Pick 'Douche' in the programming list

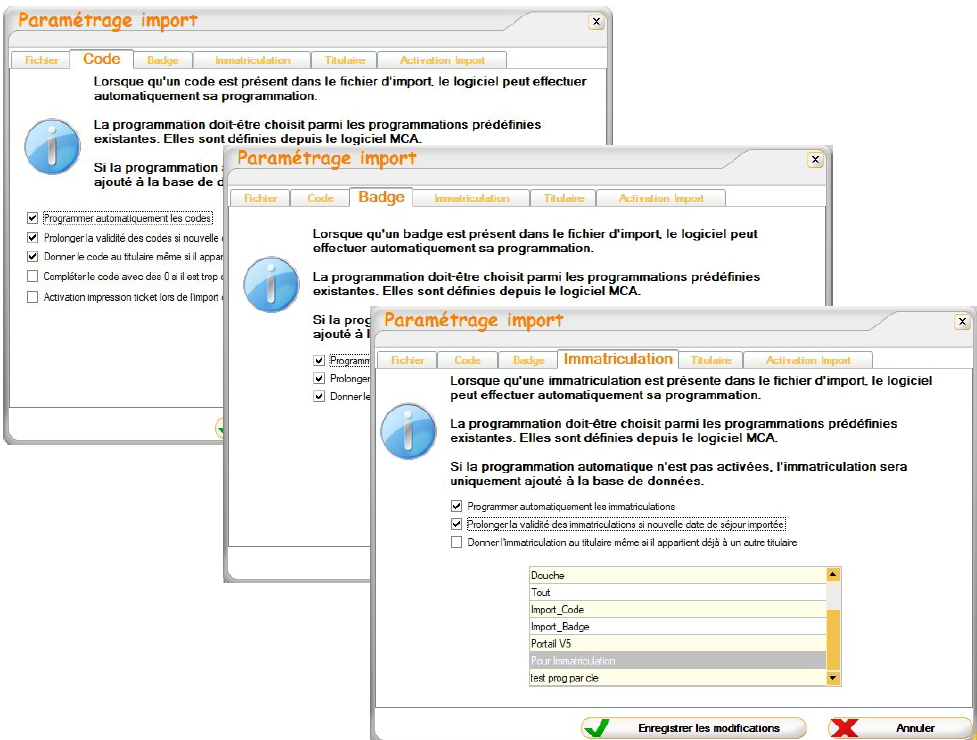coord(678,575)
